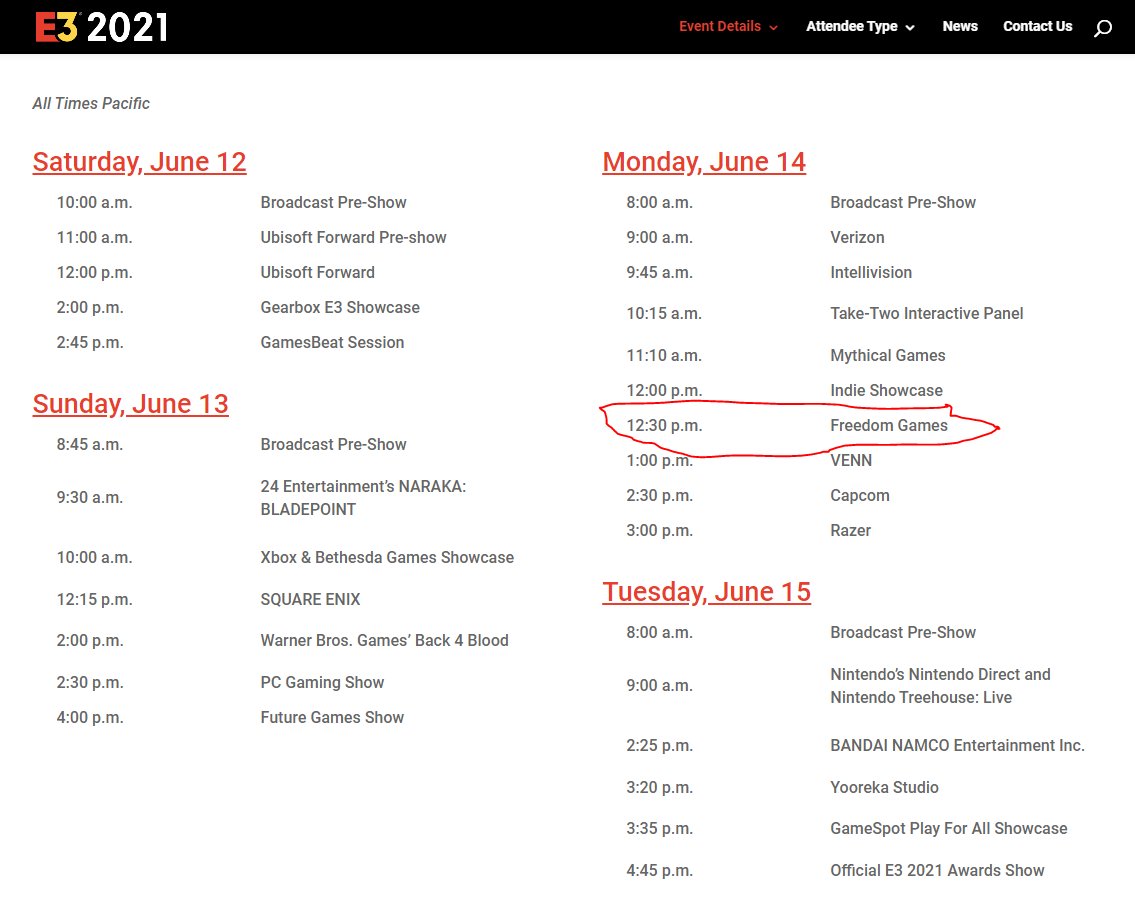Open the Contact Us page
The width and height of the screenshot is (1135, 923).
coord(1037,26)
